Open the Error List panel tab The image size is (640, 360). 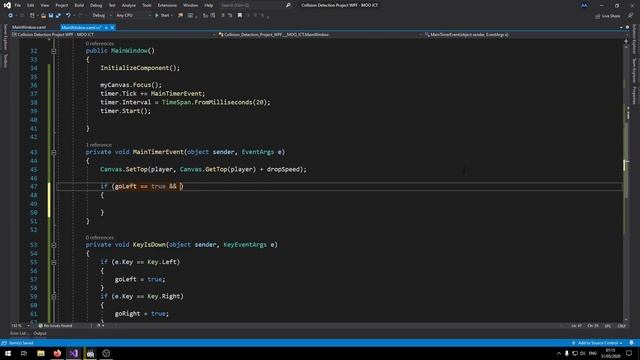click(x=19, y=333)
